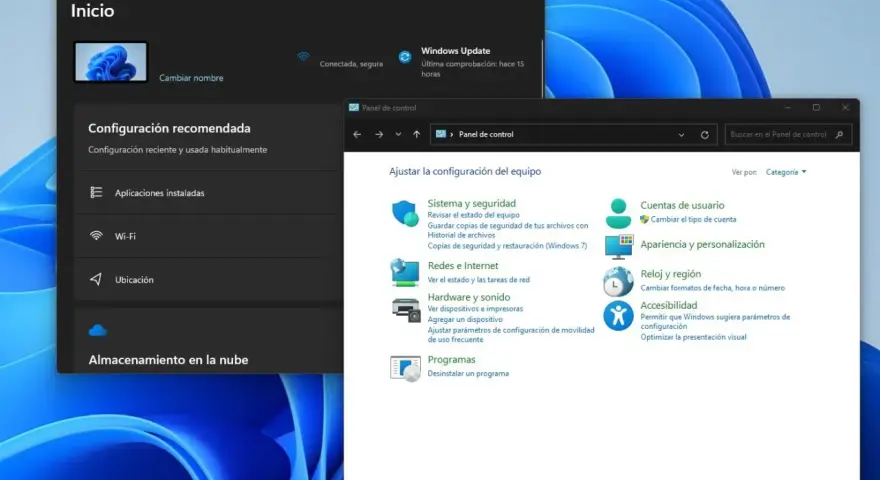Click the address bar breadcrumb chevron

point(451,135)
